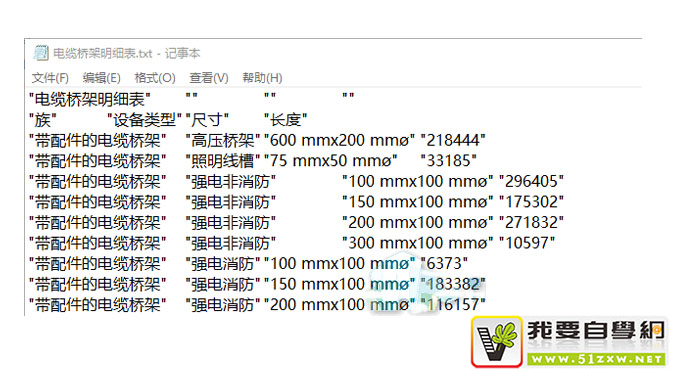The width and height of the screenshot is (700, 389).
Task: Click the column header "长度"
Action: coord(286,120)
